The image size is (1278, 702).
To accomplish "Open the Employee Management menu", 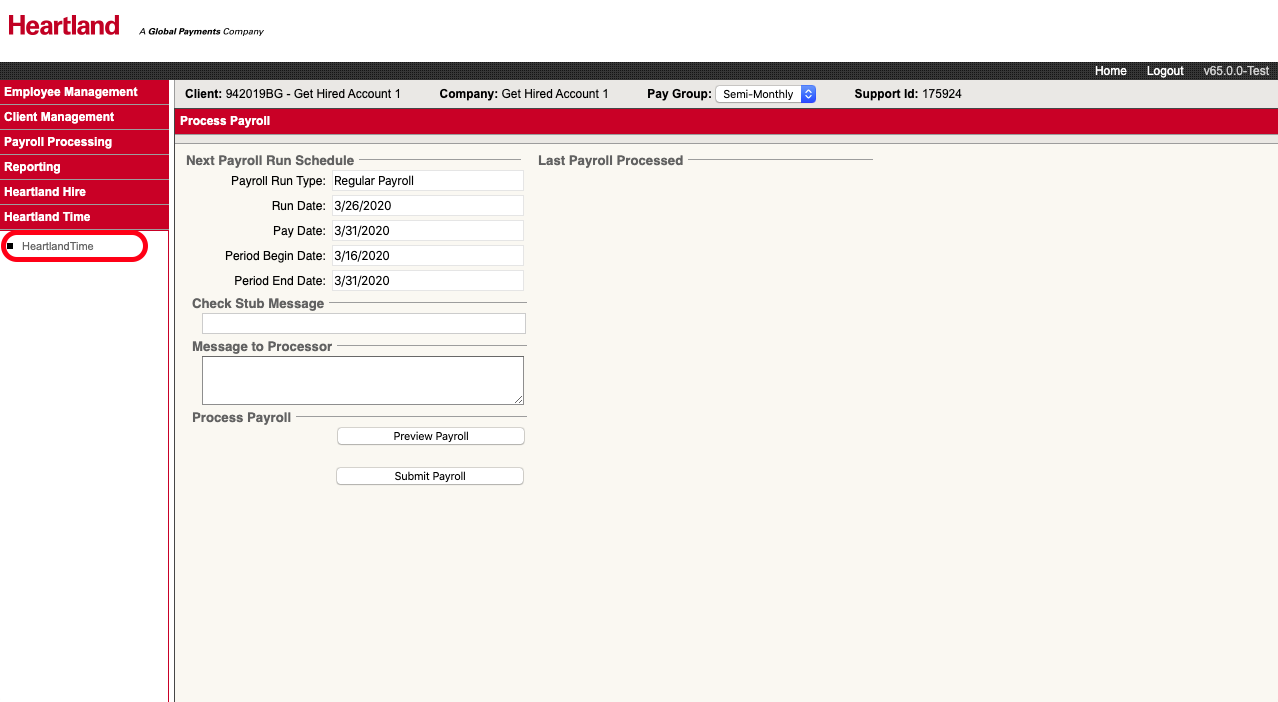I will (70, 91).
